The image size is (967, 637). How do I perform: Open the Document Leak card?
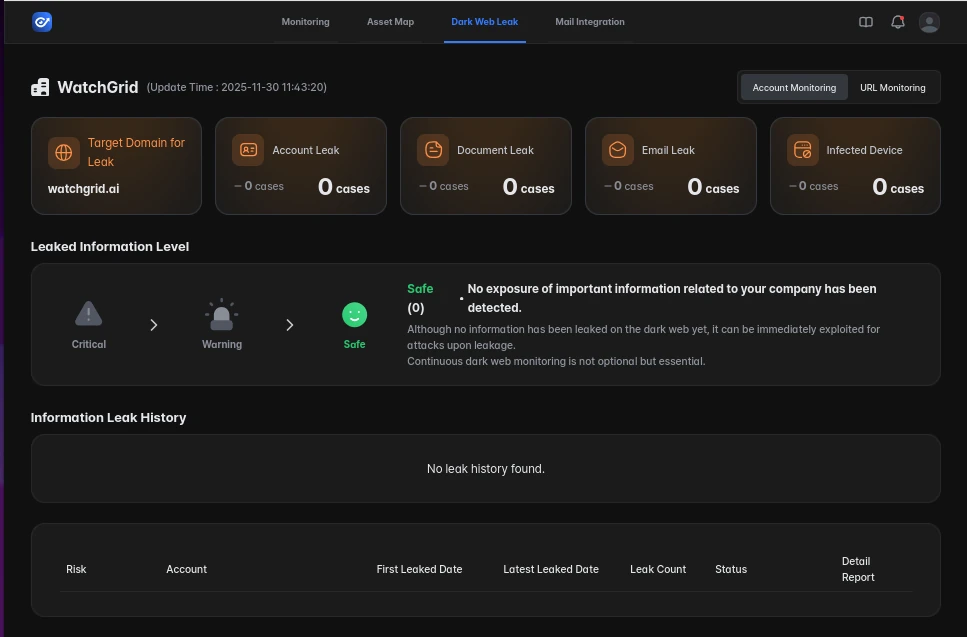tap(486, 166)
